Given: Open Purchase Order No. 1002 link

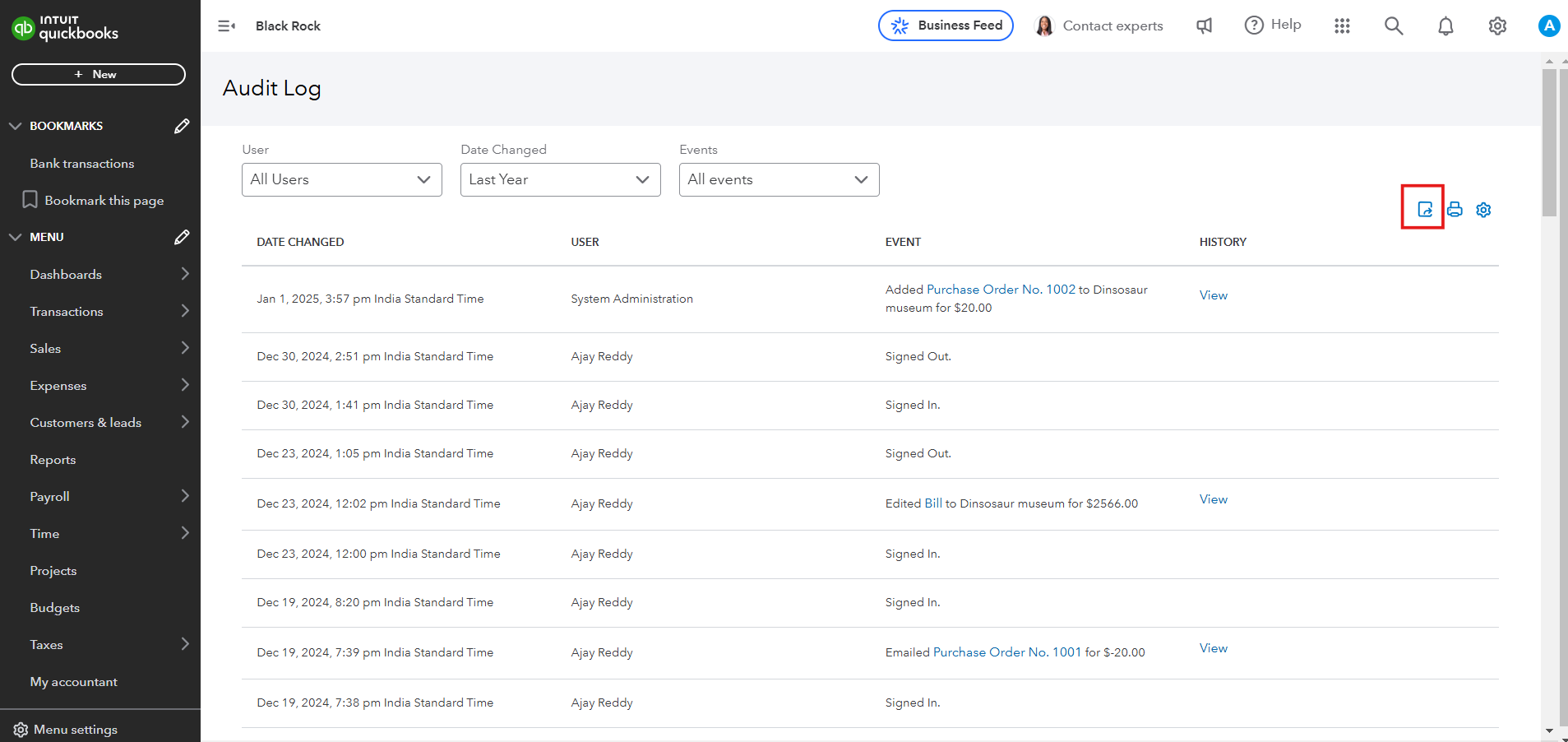Looking at the screenshot, I should click(1001, 290).
